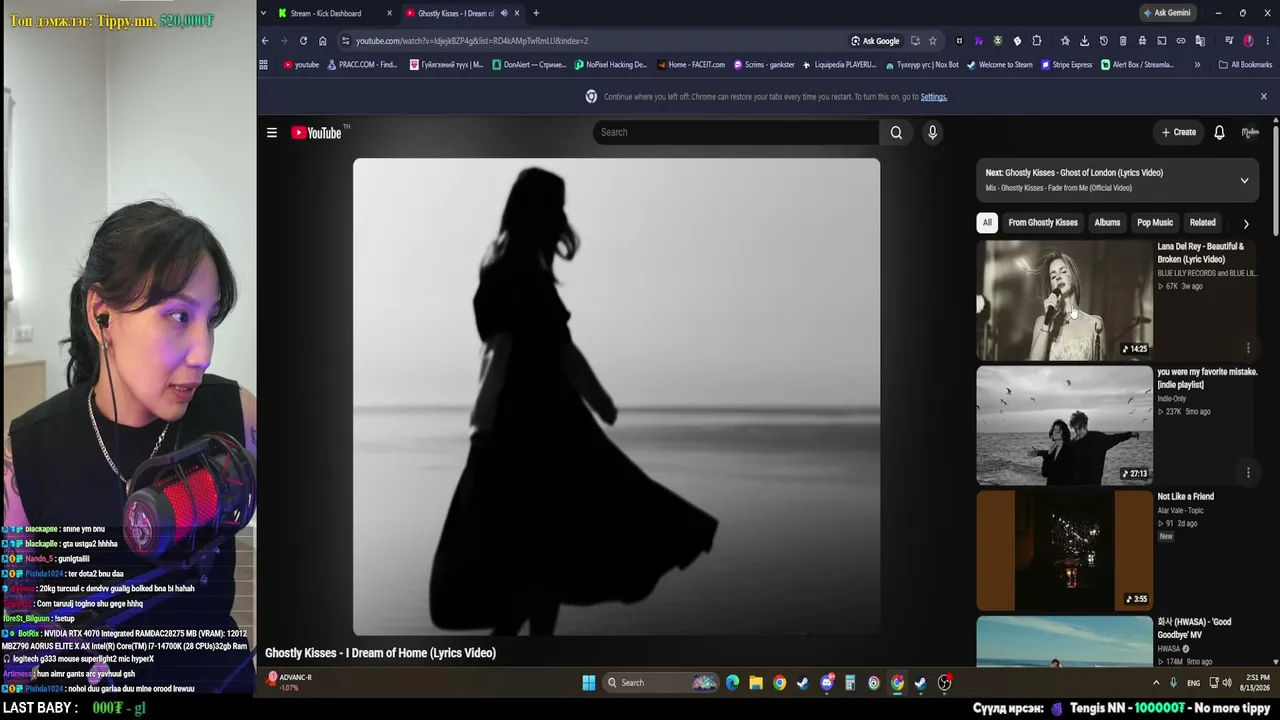Screen dimensions: 1280x720
Task: Open Chrome home page button
Action: click(322, 41)
